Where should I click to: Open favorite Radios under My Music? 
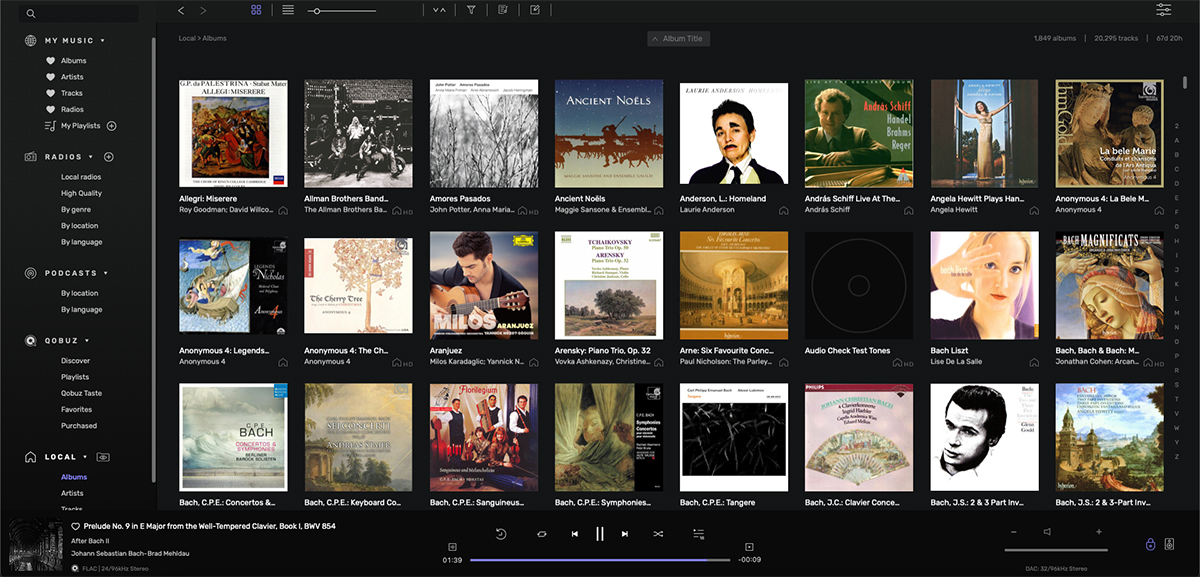[x=72, y=109]
